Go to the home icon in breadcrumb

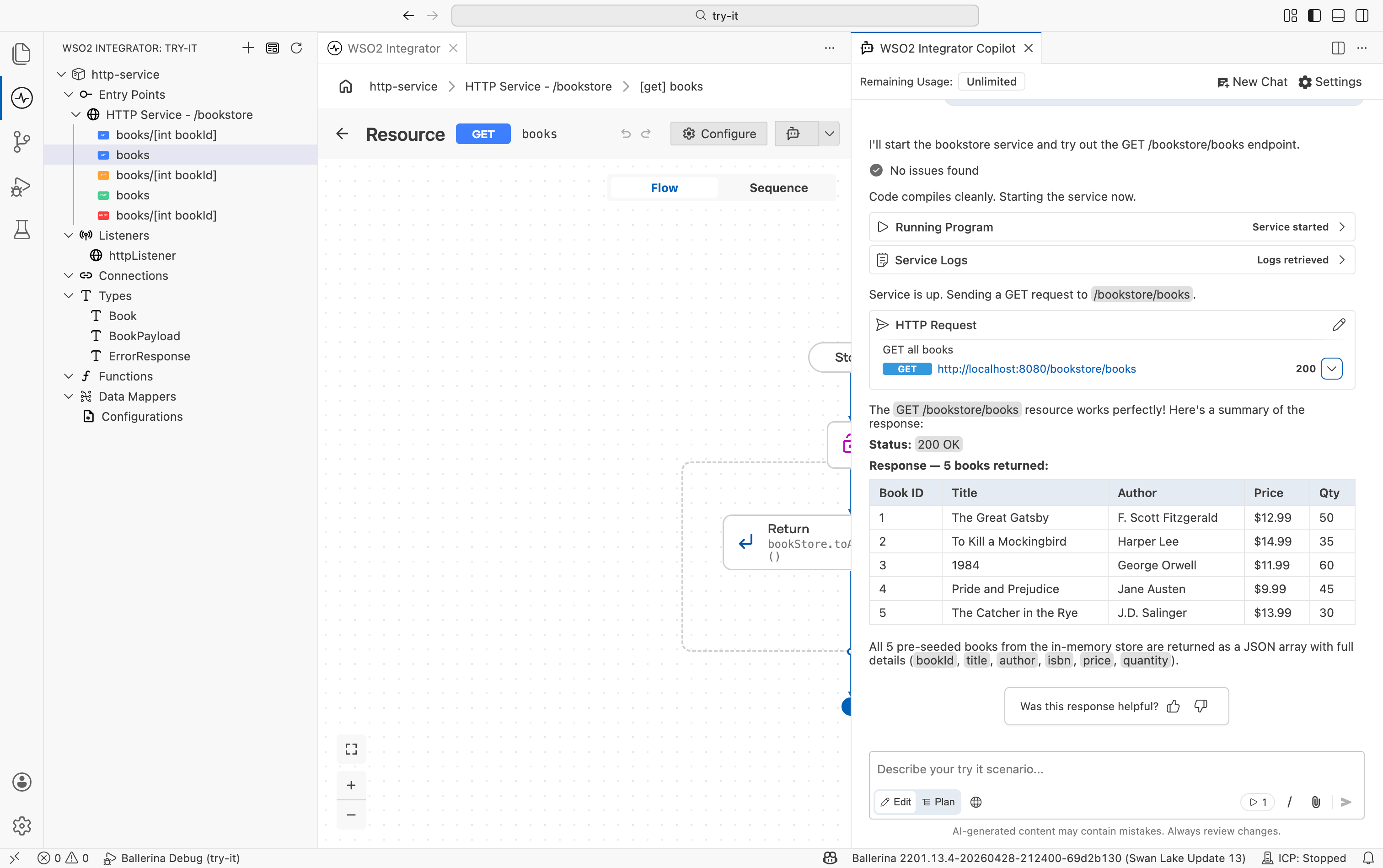pos(346,86)
